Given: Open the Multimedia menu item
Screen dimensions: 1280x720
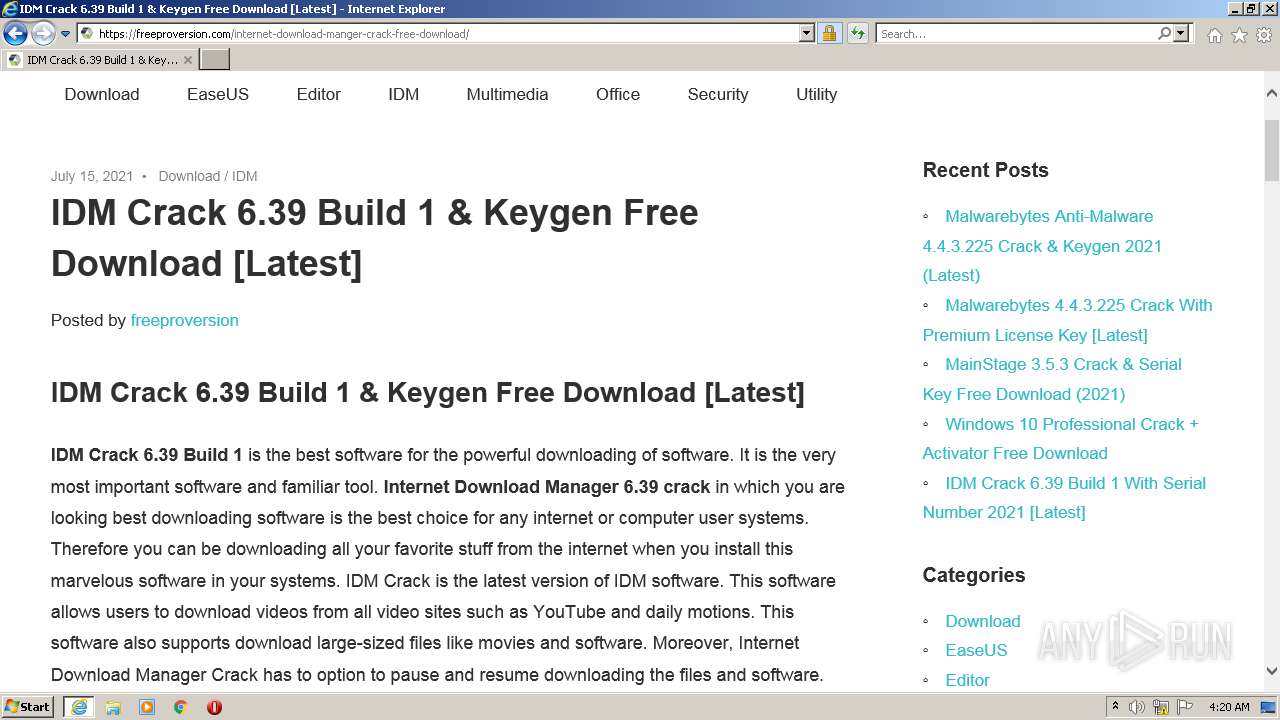Looking at the screenshot, I should click(x=507, y=94).
